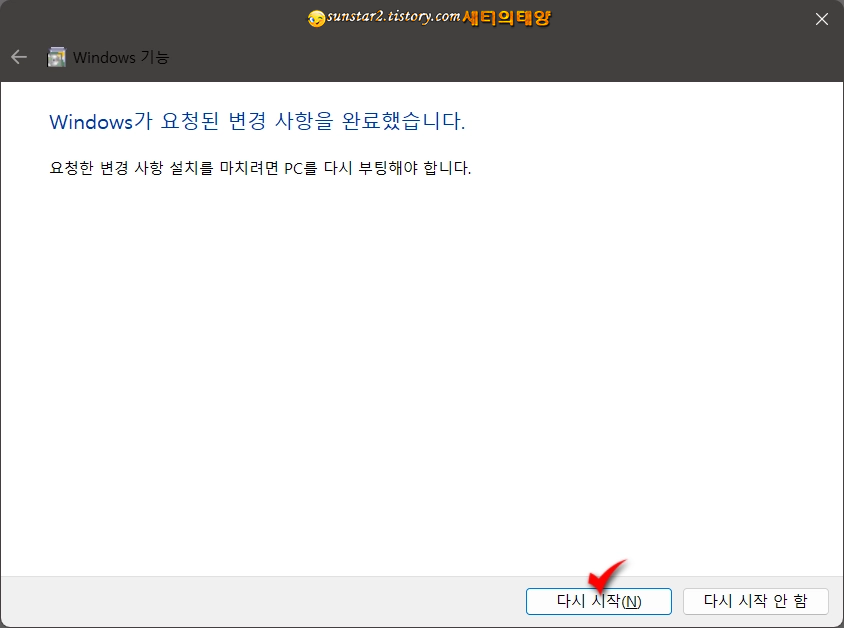
Task: Close the Windows 기능 dialog
Action: (x=821, y=19)
